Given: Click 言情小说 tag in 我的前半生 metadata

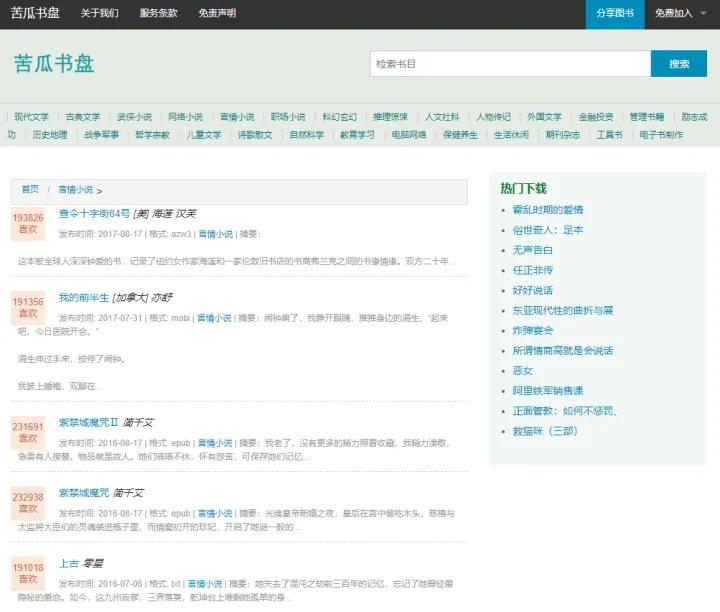Looking at the screenshot, I should 214,318.
